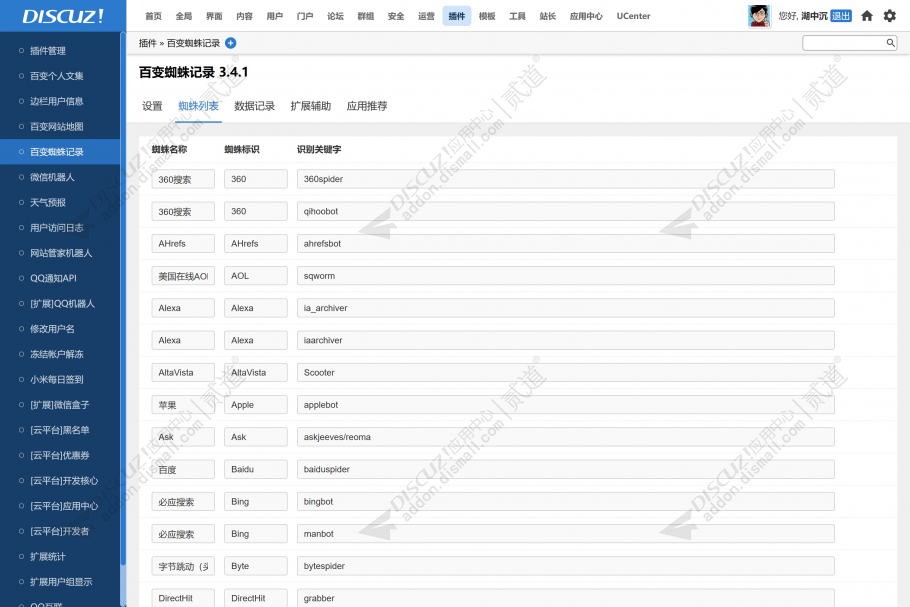The image size is (910, 607).
Task: Click the 退出 logout button
Action: coord(840,16)
